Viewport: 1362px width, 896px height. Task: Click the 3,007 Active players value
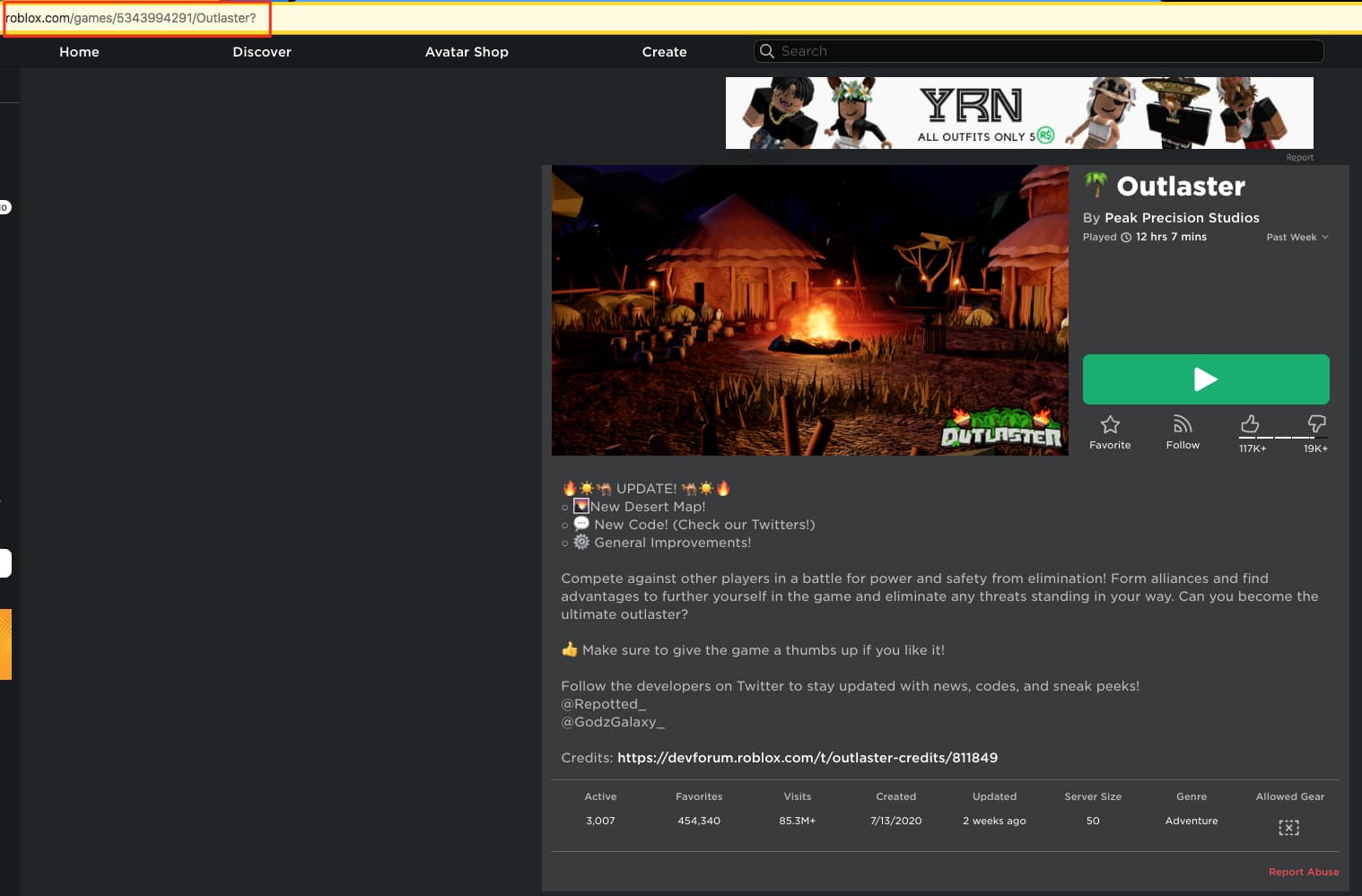click(x=600, y=821)
